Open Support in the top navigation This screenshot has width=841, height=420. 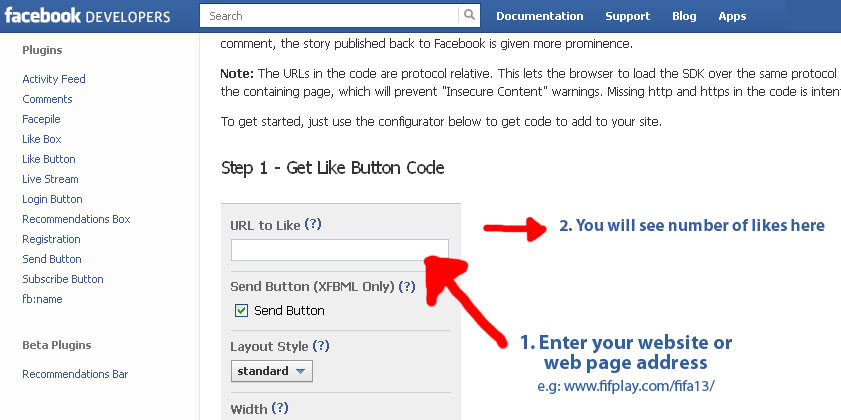628,16
